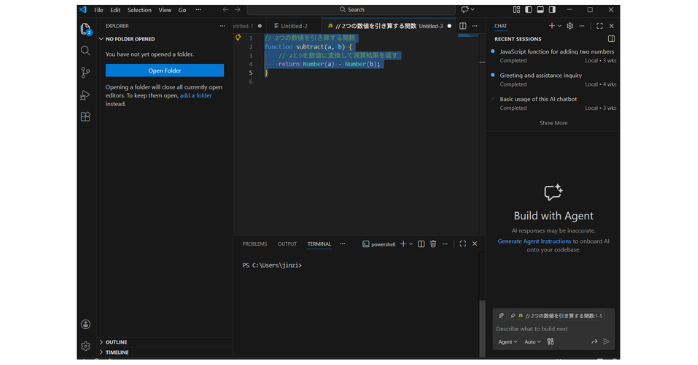Toggle the recent sessions sidebar icon

tap(611, 39)
